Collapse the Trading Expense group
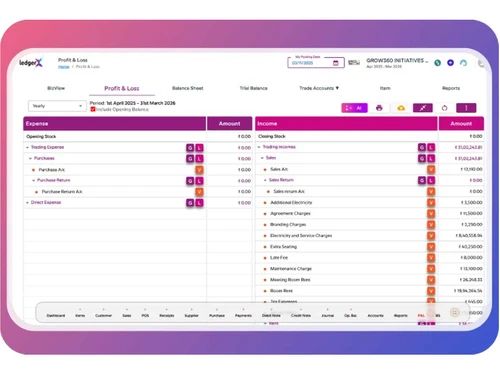The image size is (500, 375). [x=27, y=147]
